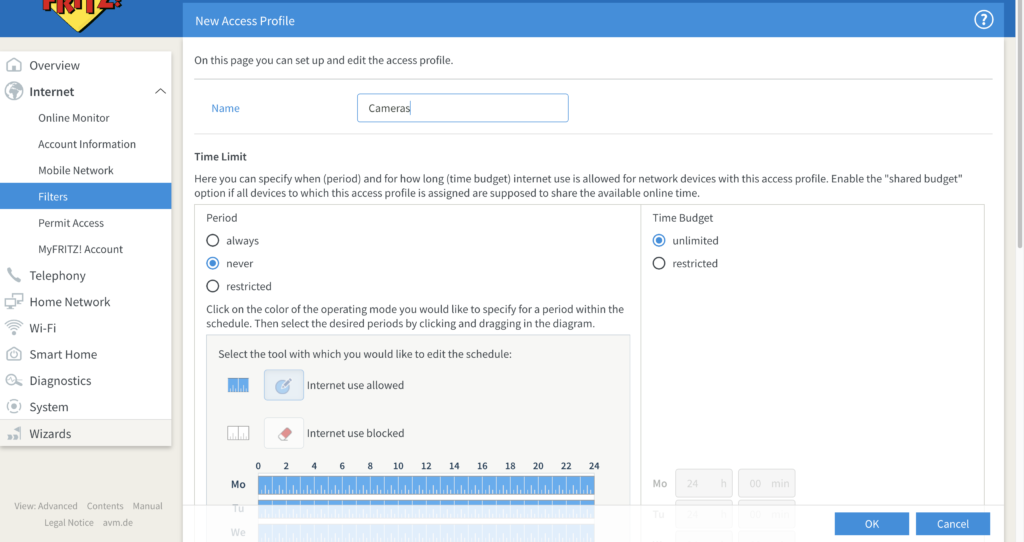Select the Internet use blocked eraser tool
The image size is (1024, 542).
[x=283, y=433]
